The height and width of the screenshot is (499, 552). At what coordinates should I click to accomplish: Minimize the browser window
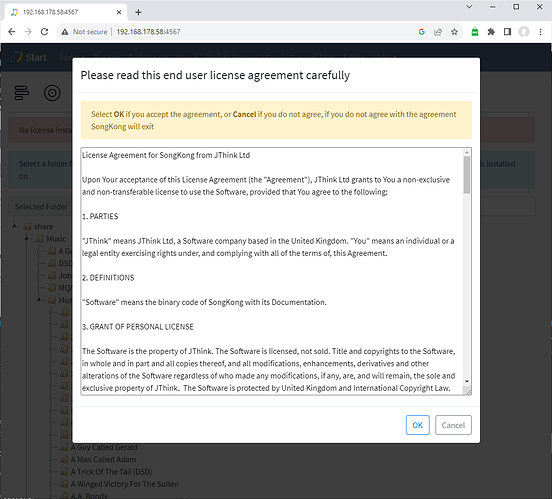(x=493, y=7)
